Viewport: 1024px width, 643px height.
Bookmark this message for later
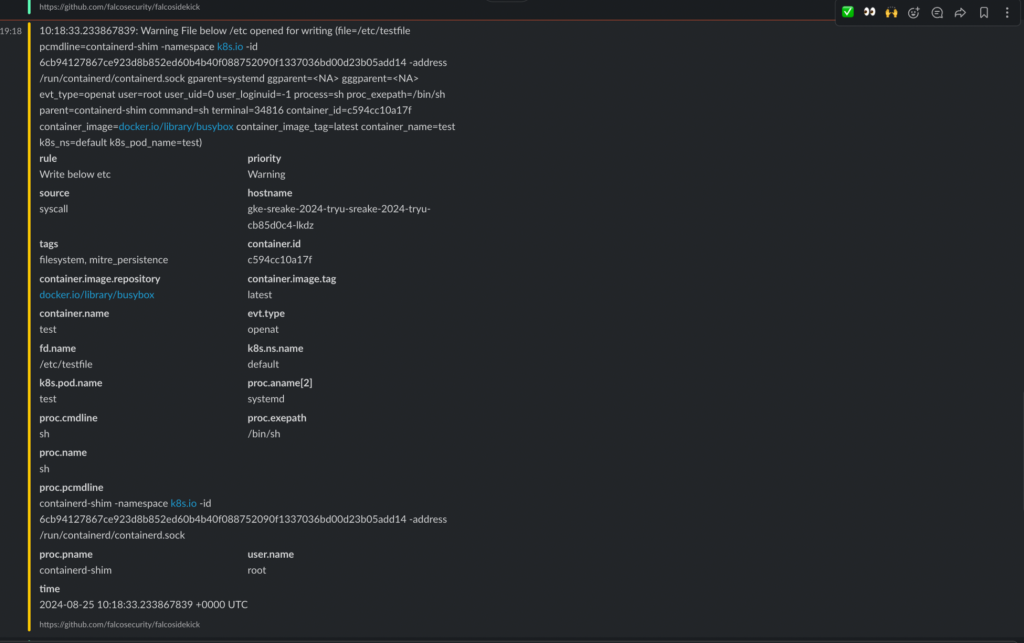point(984,12)
